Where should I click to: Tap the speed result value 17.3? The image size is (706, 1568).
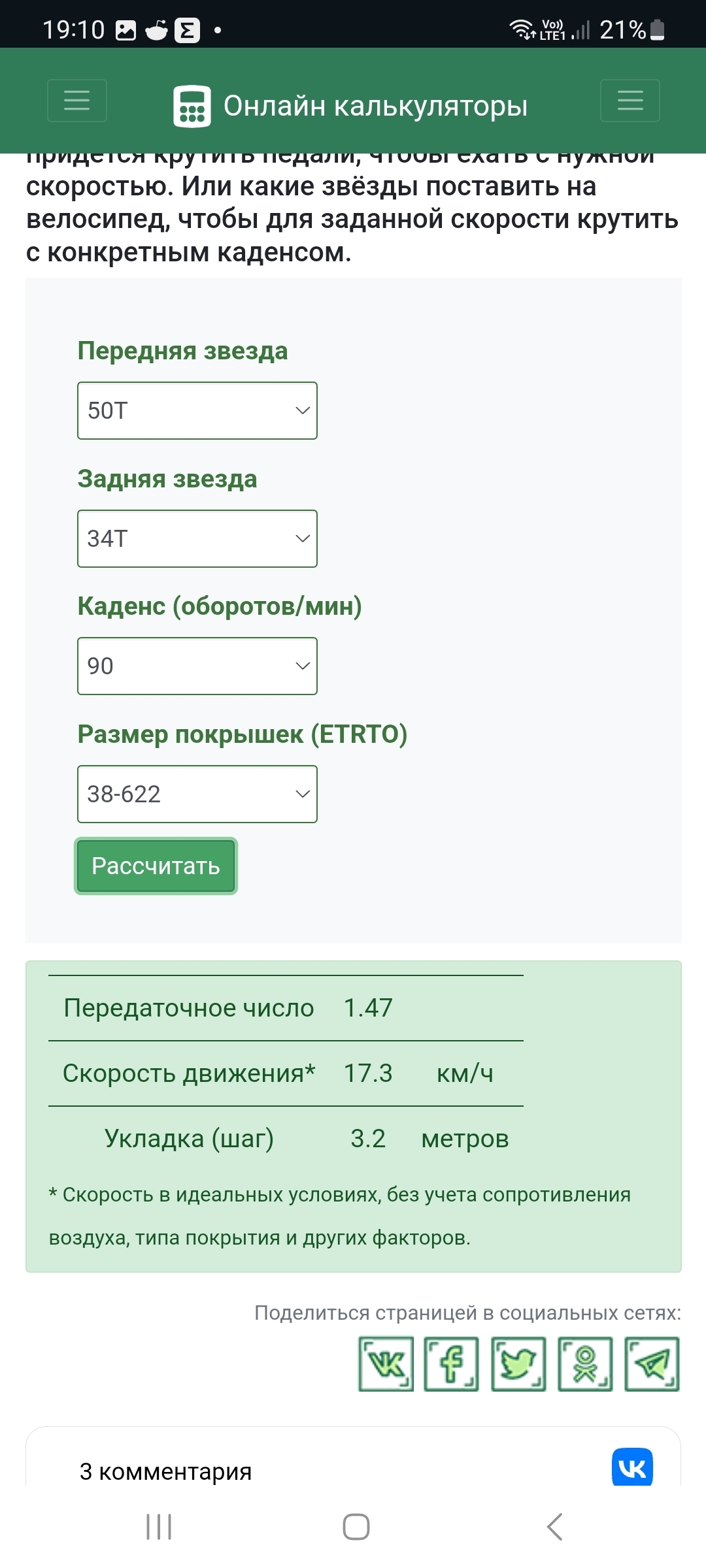coord(368,1073)
